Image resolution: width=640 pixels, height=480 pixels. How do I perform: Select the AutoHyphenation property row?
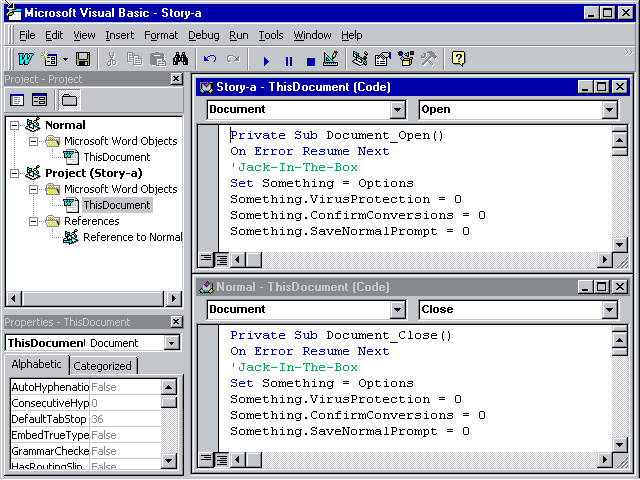coord(86,387)
